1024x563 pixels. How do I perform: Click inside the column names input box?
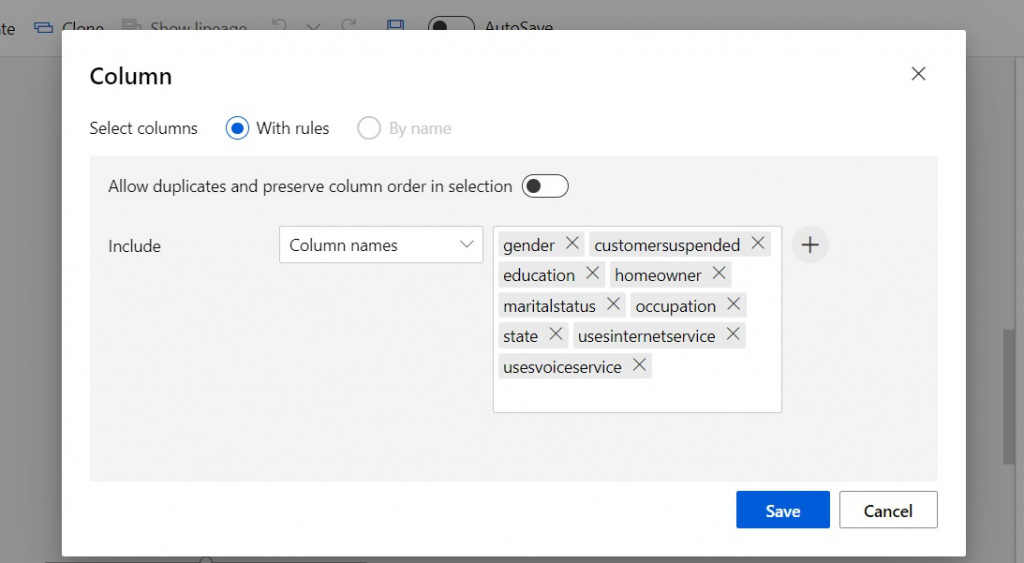[637, 393]
